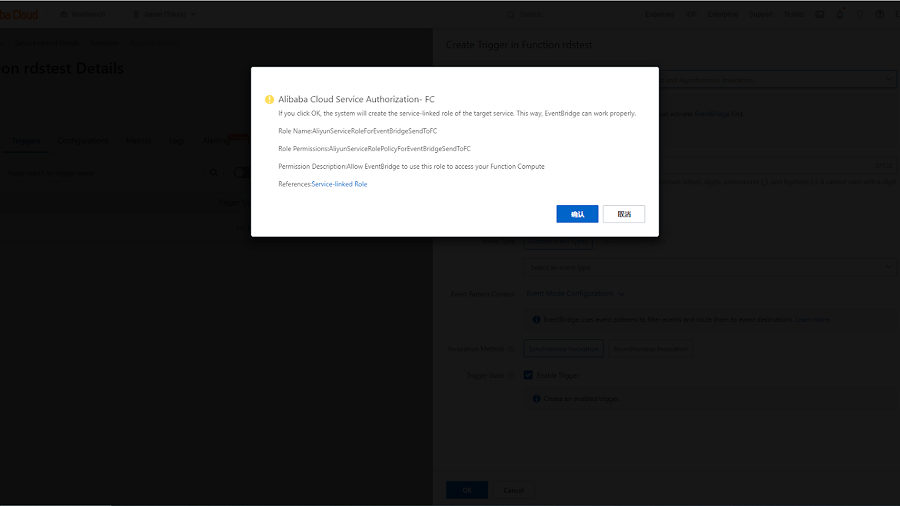Expand the Select an event type dropdown
Screen dimensions: 900x506
click(709, 267)
